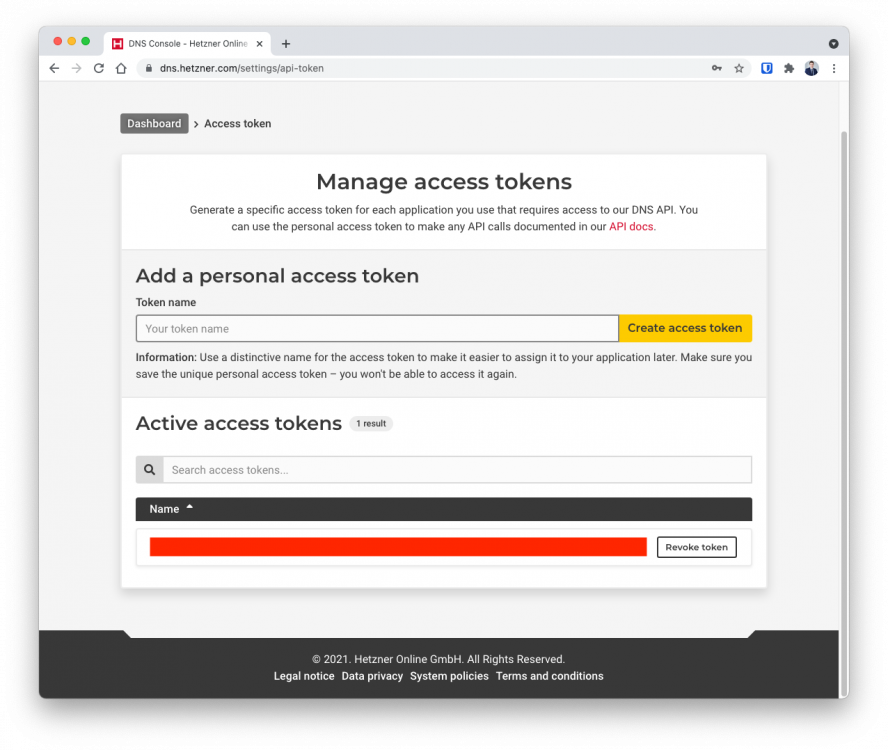Open a new browser tab

coord(285,44)
